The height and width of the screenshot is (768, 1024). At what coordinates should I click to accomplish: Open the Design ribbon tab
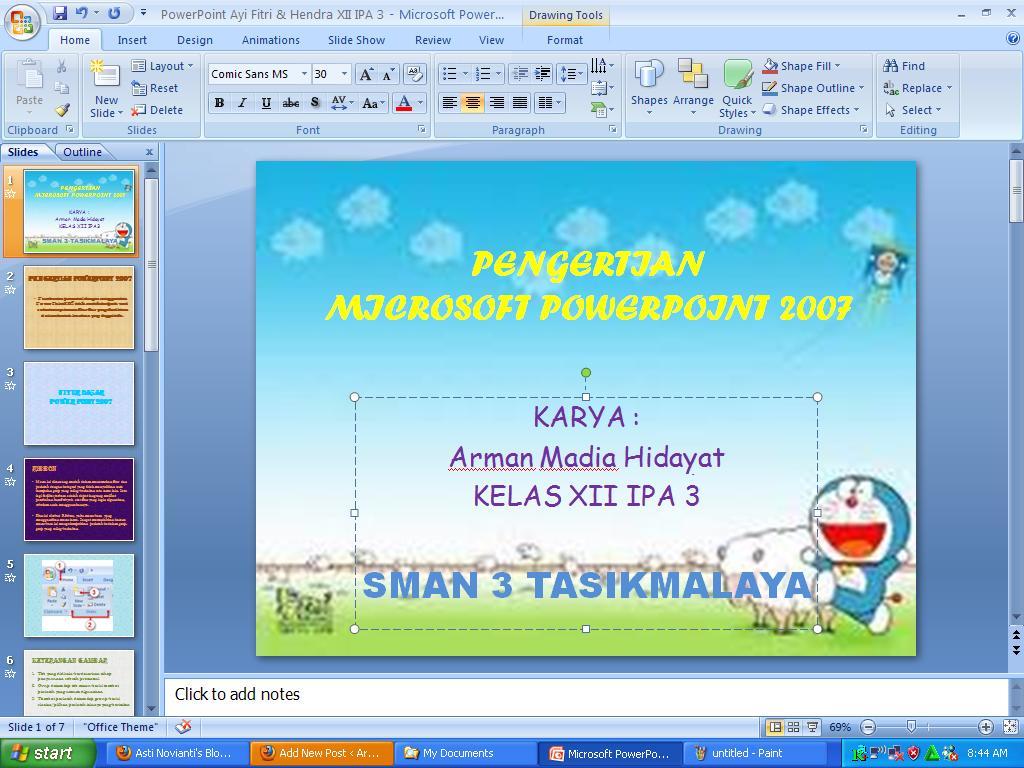tap(195, 40)
